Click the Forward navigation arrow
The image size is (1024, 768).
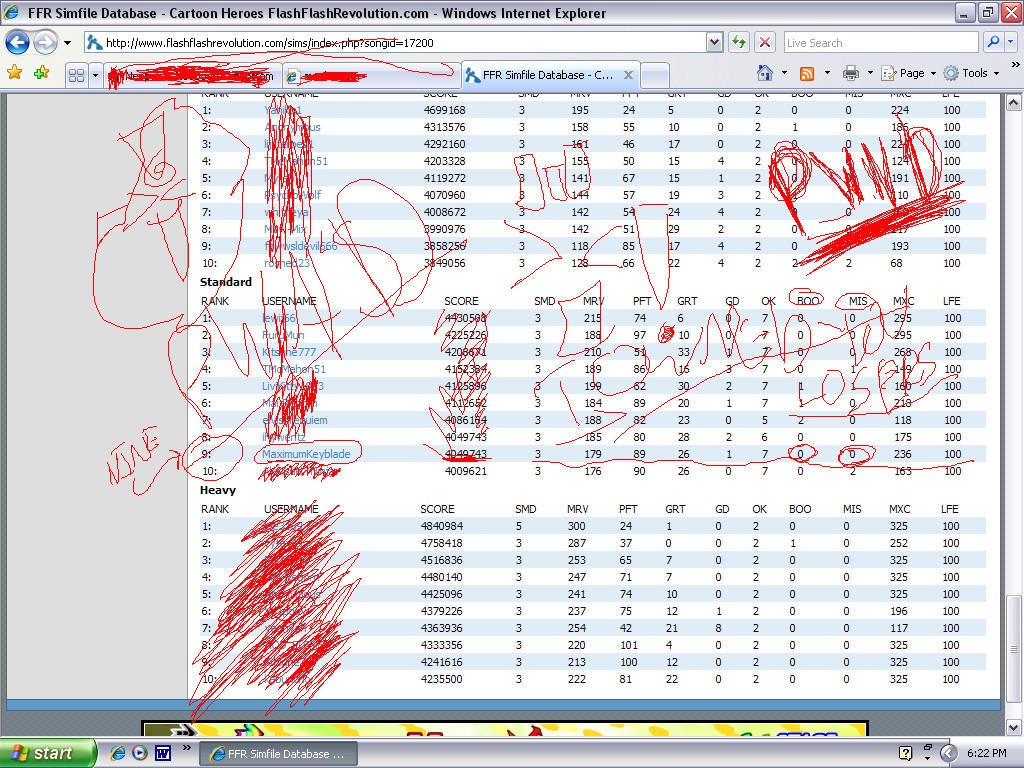[44, 42]
